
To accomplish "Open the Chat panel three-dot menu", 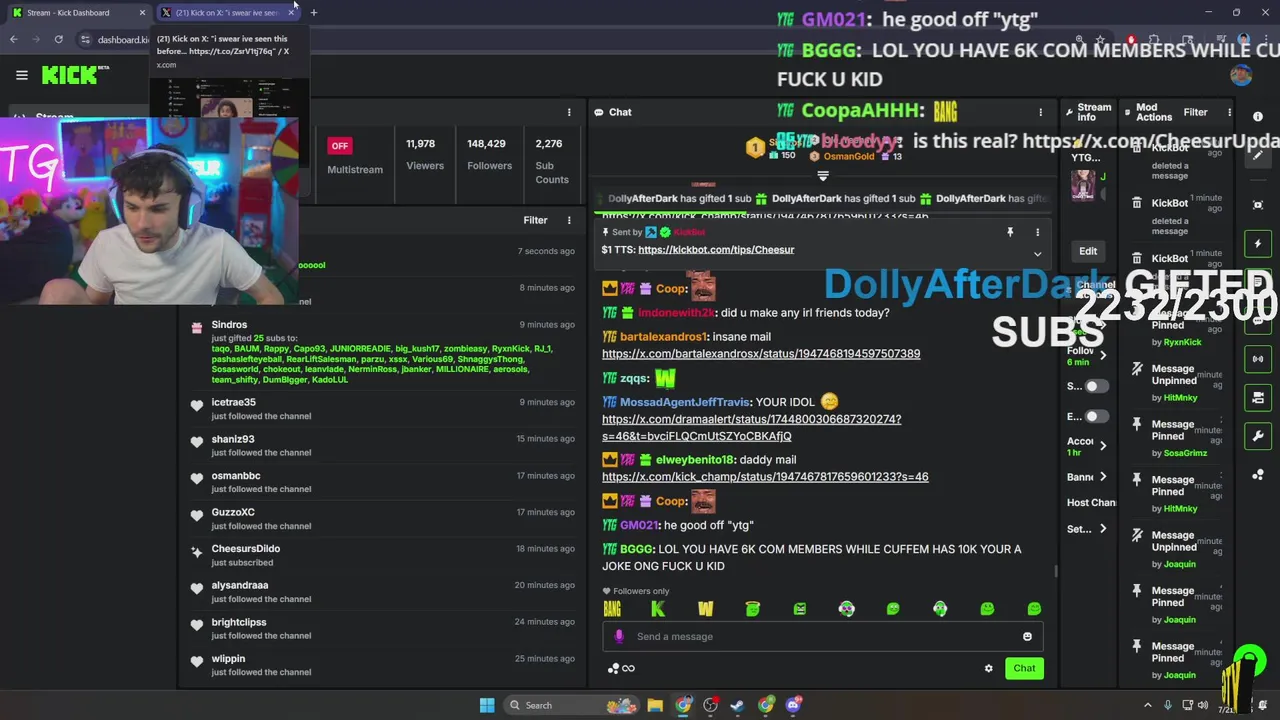I will point(1040,112).
